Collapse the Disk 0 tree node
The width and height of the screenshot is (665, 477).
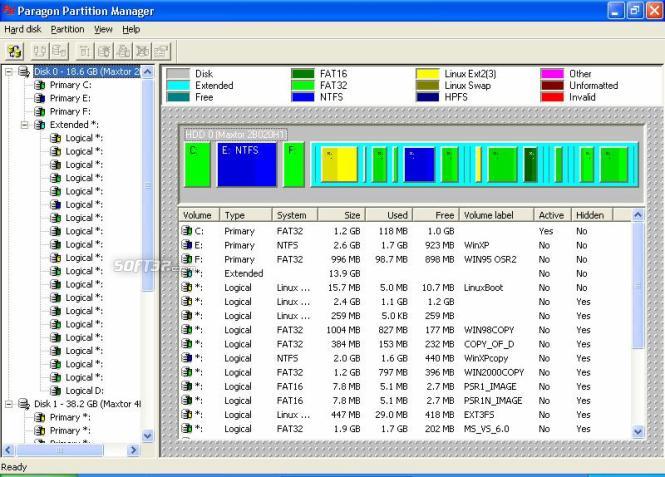pos(9,72)
